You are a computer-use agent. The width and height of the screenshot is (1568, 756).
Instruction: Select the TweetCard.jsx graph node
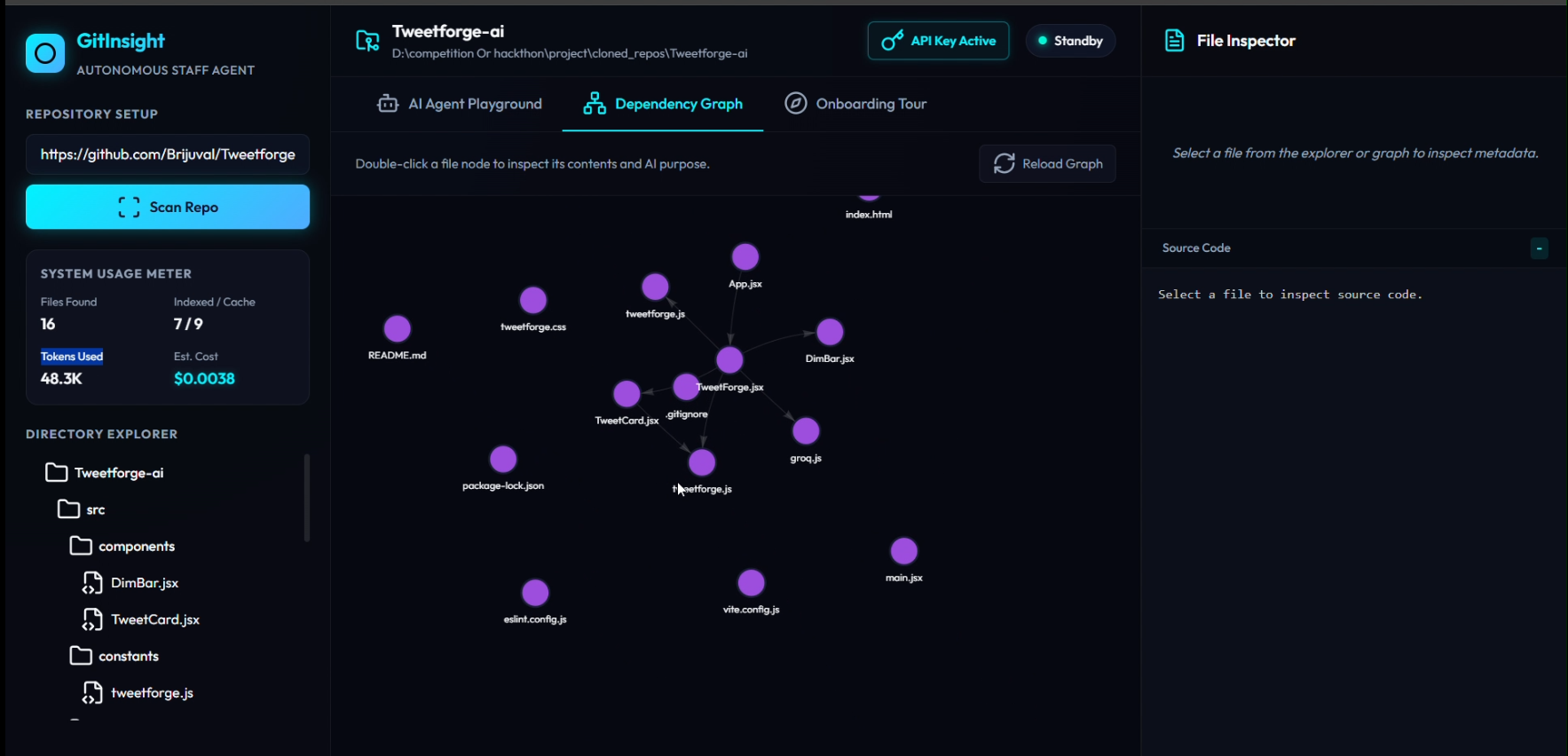[626, 393]
